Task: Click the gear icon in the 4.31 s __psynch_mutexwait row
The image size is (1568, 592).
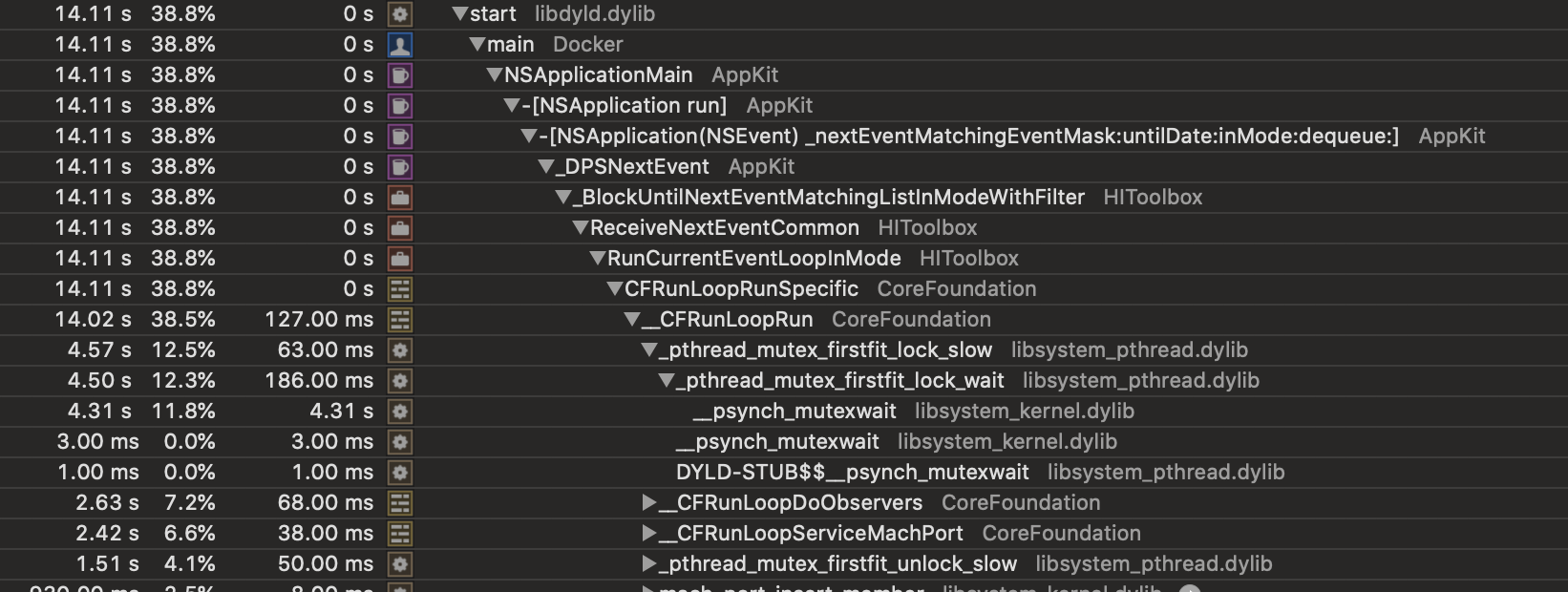Action: point(400,412)
